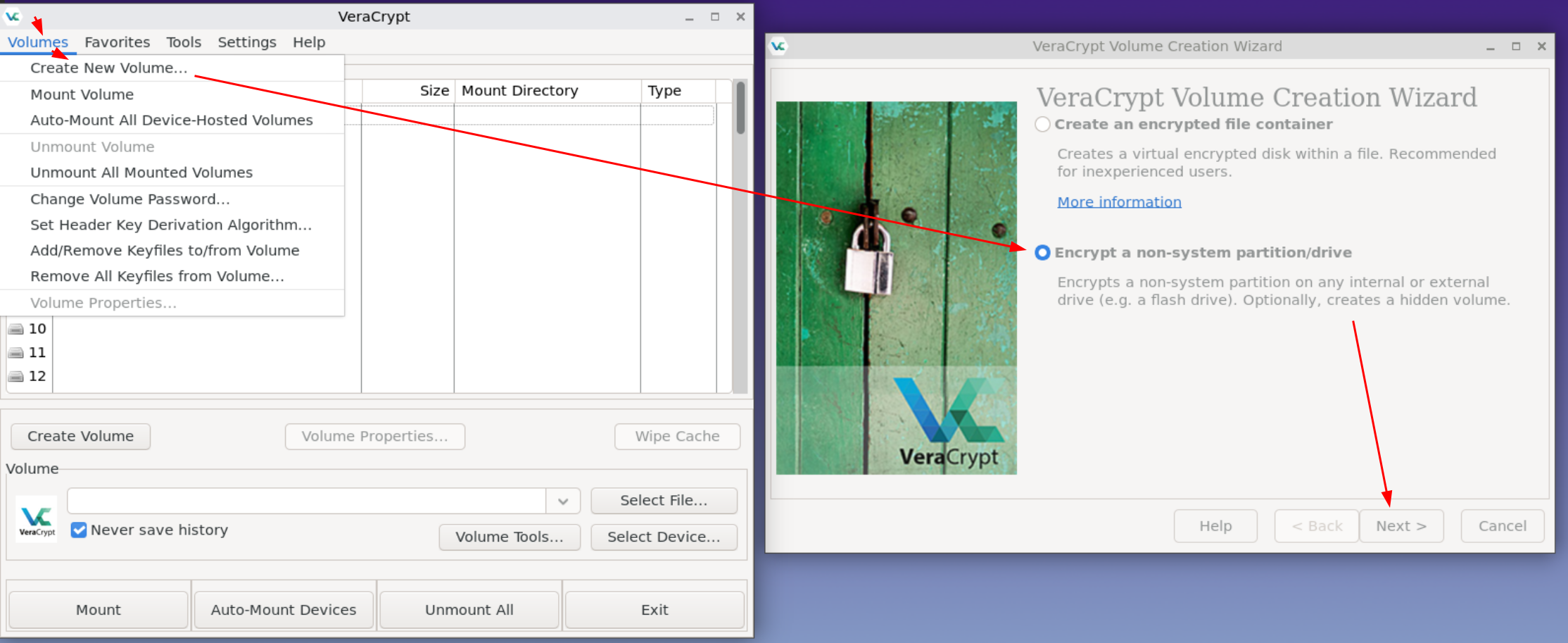Click the 'More information' link in wizard
Screen dimensions: 1568x643
pos(1119,202)
